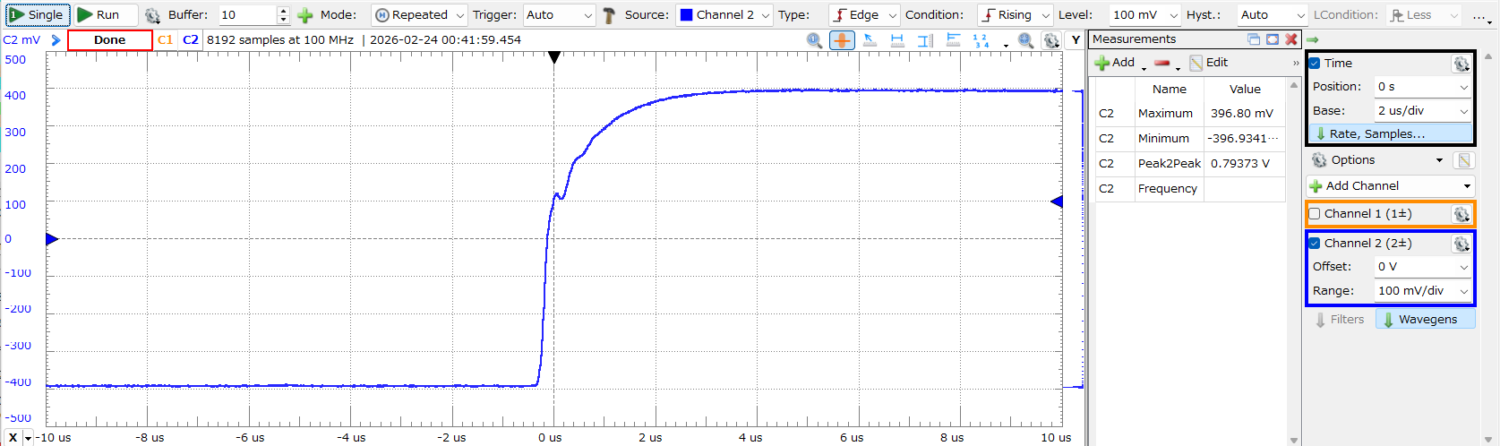Toggle the Time checkbox

[1315, 64]
